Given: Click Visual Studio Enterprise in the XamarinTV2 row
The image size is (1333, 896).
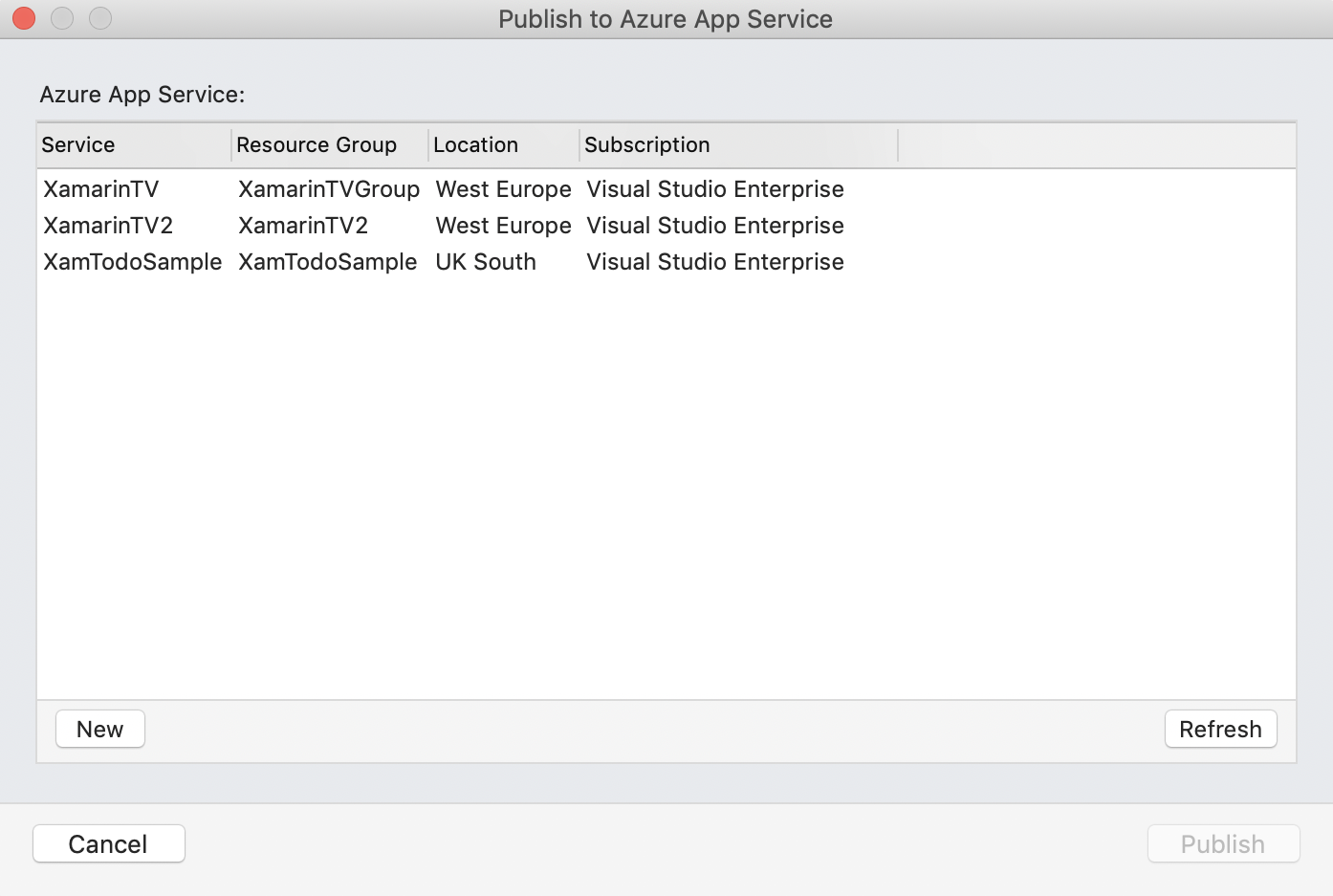Looking at the screenshot, I should 715,226.
